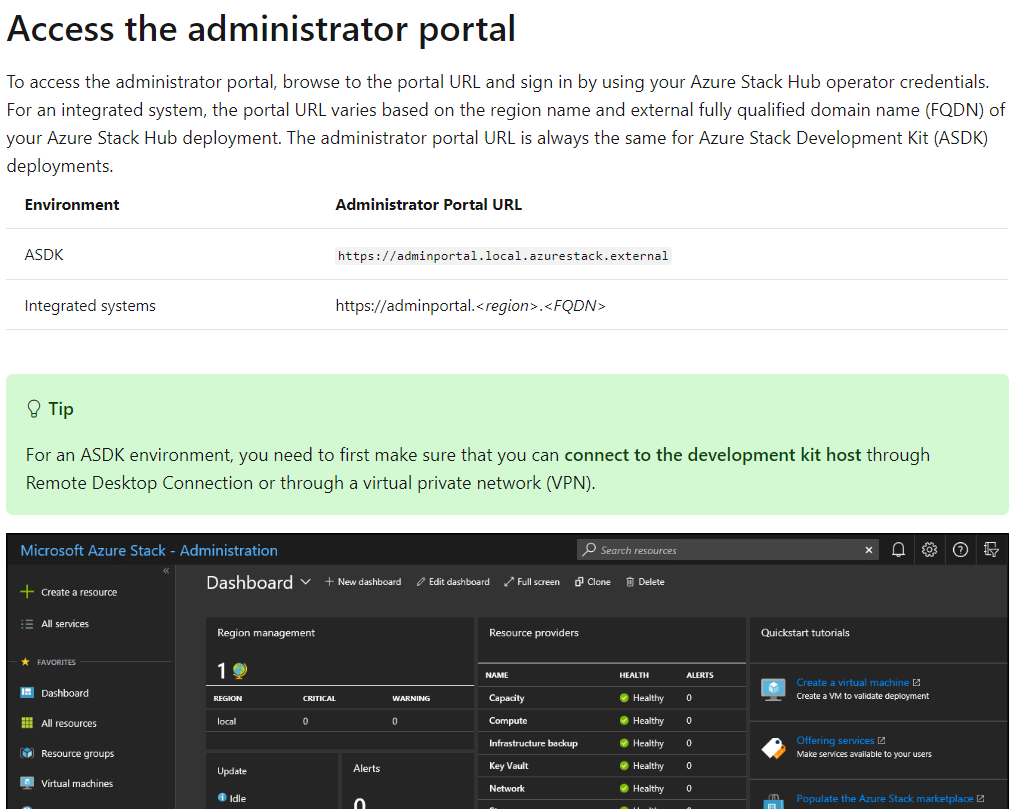Select the Network provider row
The width and height of the screenshot is (1025, 809).
(x=612, y=789)
